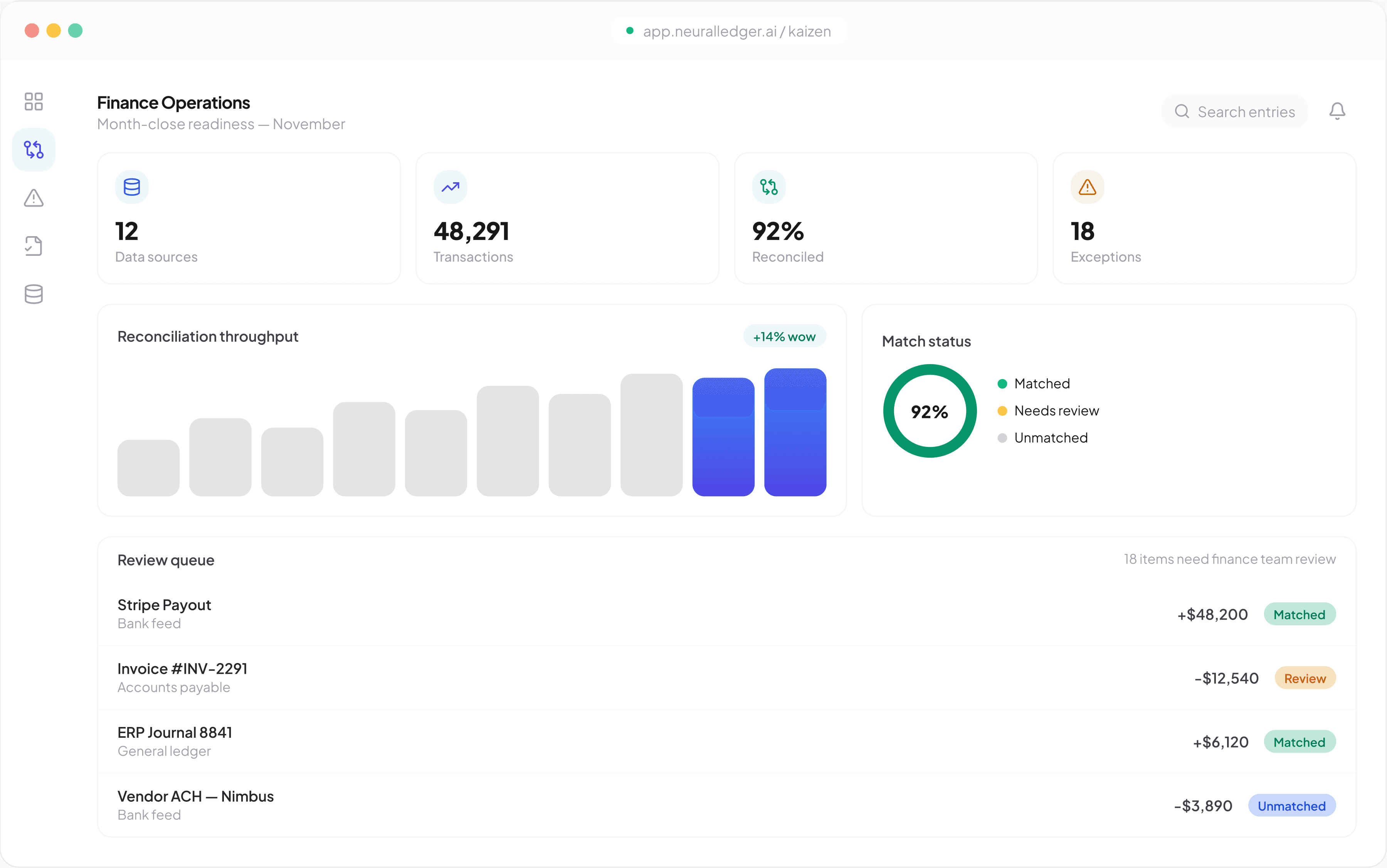The image size is (1387, 868).
Task: Click the +14% wow badge
Action: click(x=785, y=336)
